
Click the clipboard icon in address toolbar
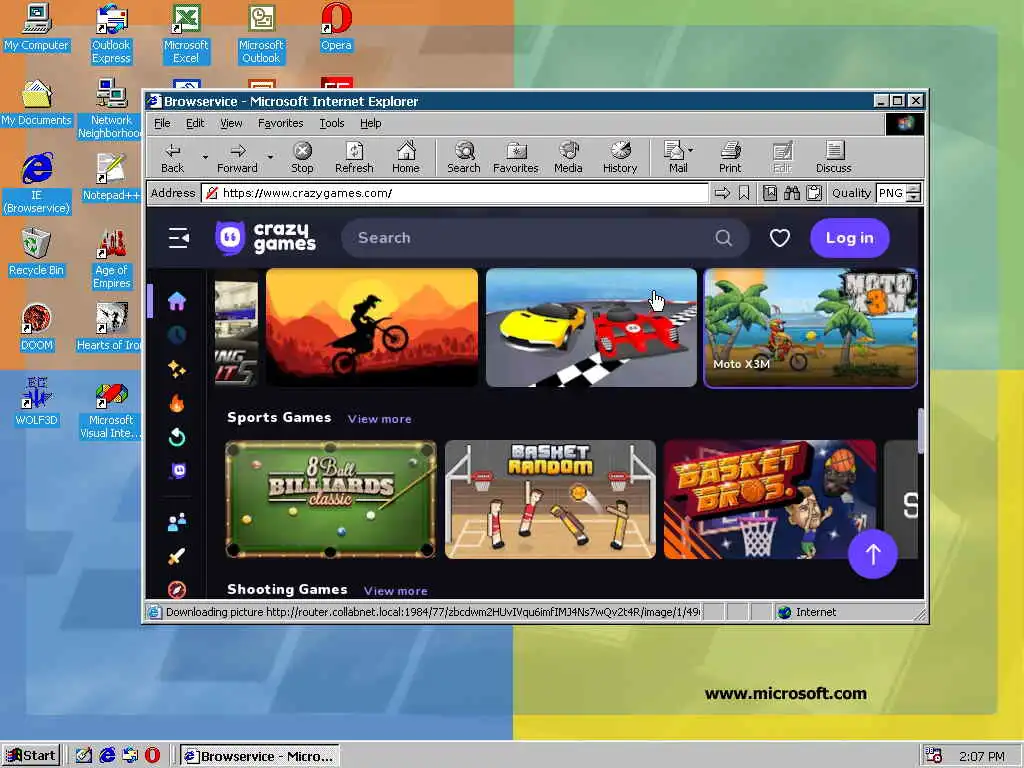click(814, 193)
